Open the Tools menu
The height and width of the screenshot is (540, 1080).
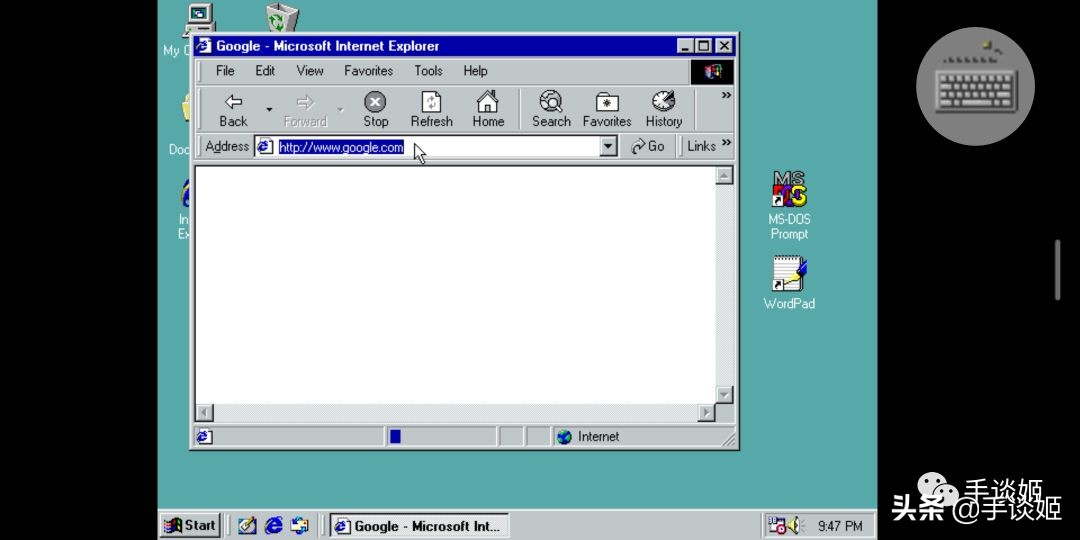point(428,71)
